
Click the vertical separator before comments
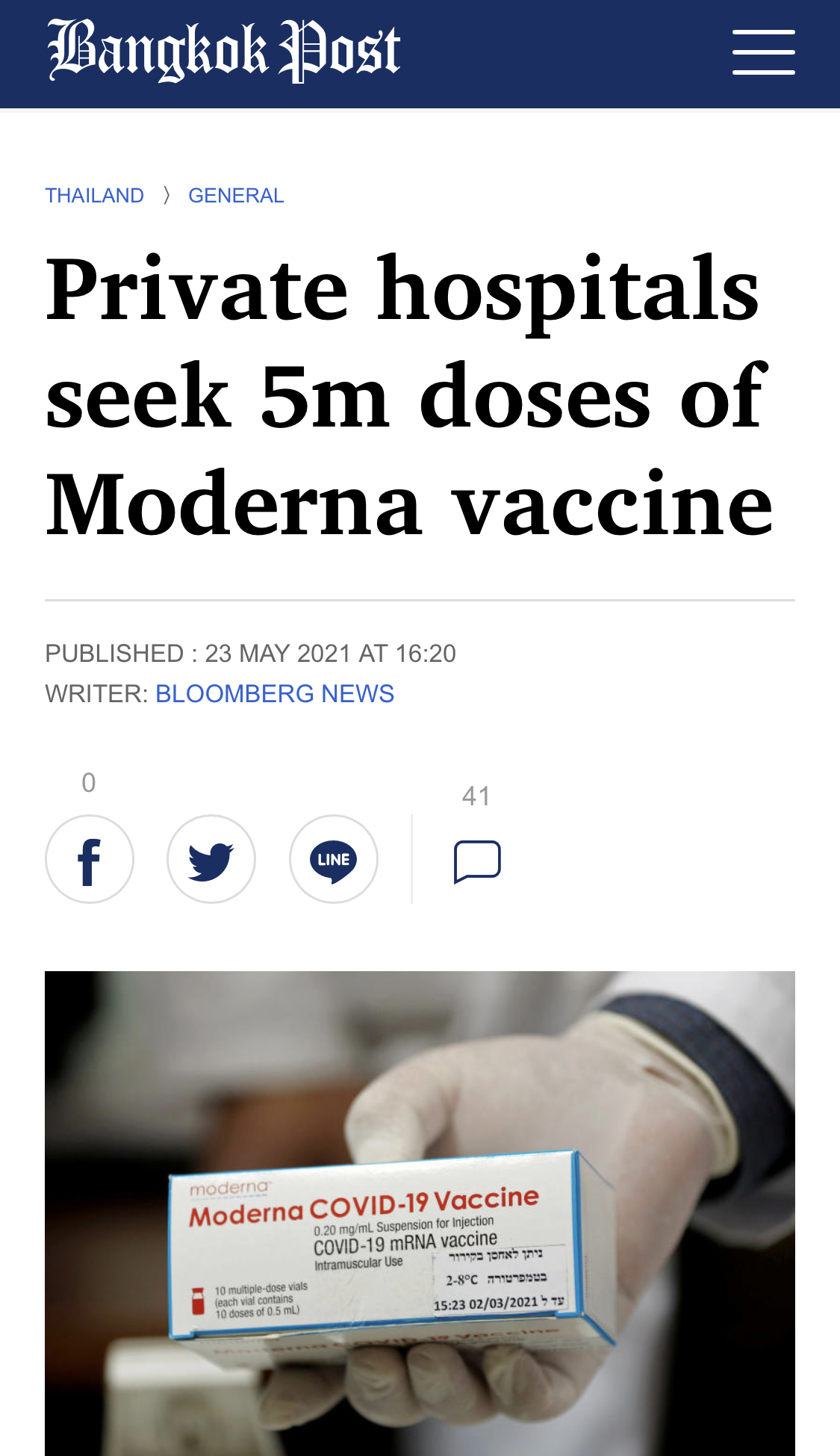click(412, 859)
